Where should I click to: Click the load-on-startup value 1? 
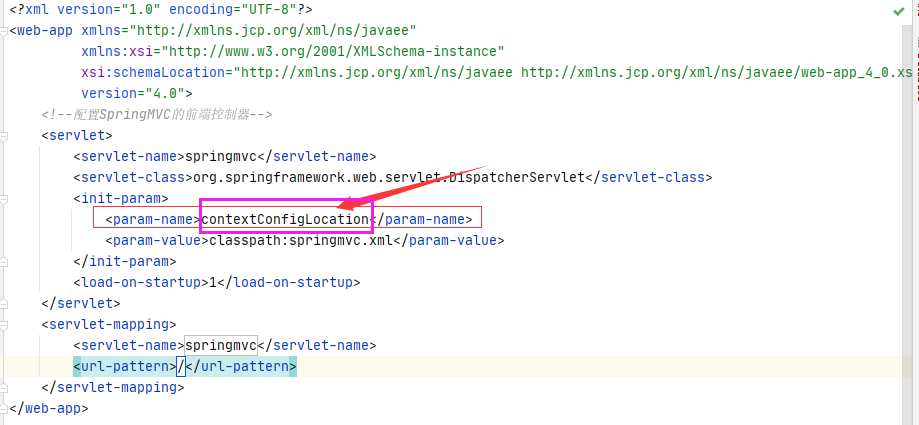click(213, 283)
